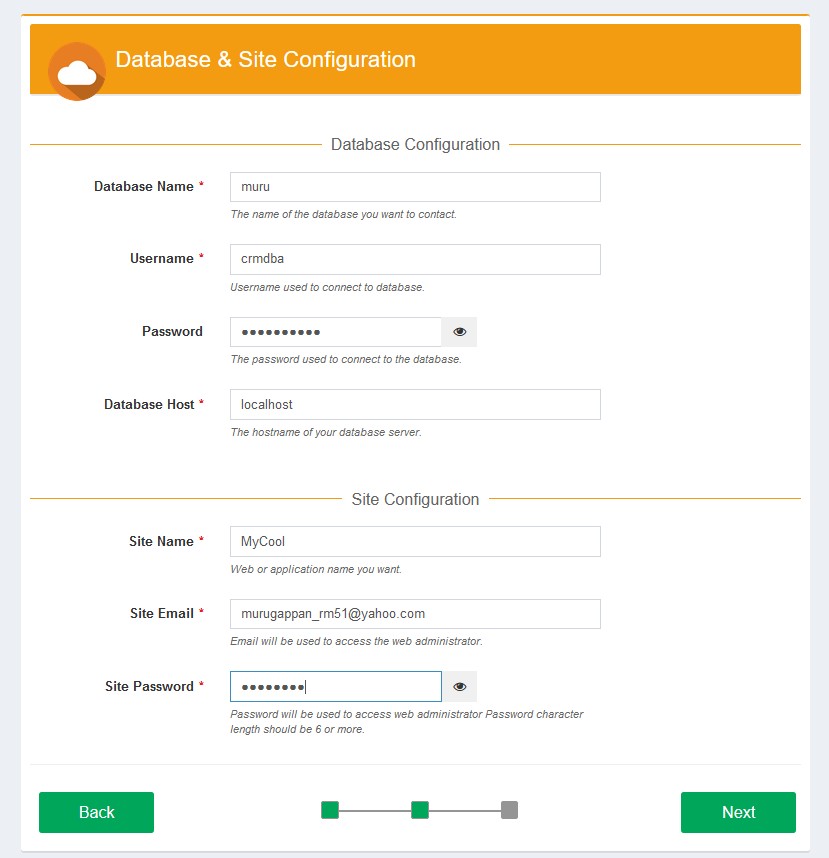This screenshot has width=829, height=858.
Task: Click the 'Database Name' label
Action: [144, 187]
